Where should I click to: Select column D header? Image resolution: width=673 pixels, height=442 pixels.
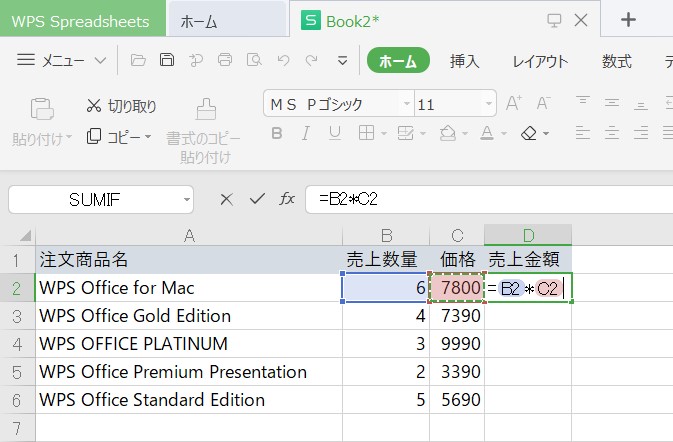coord(528,235)
